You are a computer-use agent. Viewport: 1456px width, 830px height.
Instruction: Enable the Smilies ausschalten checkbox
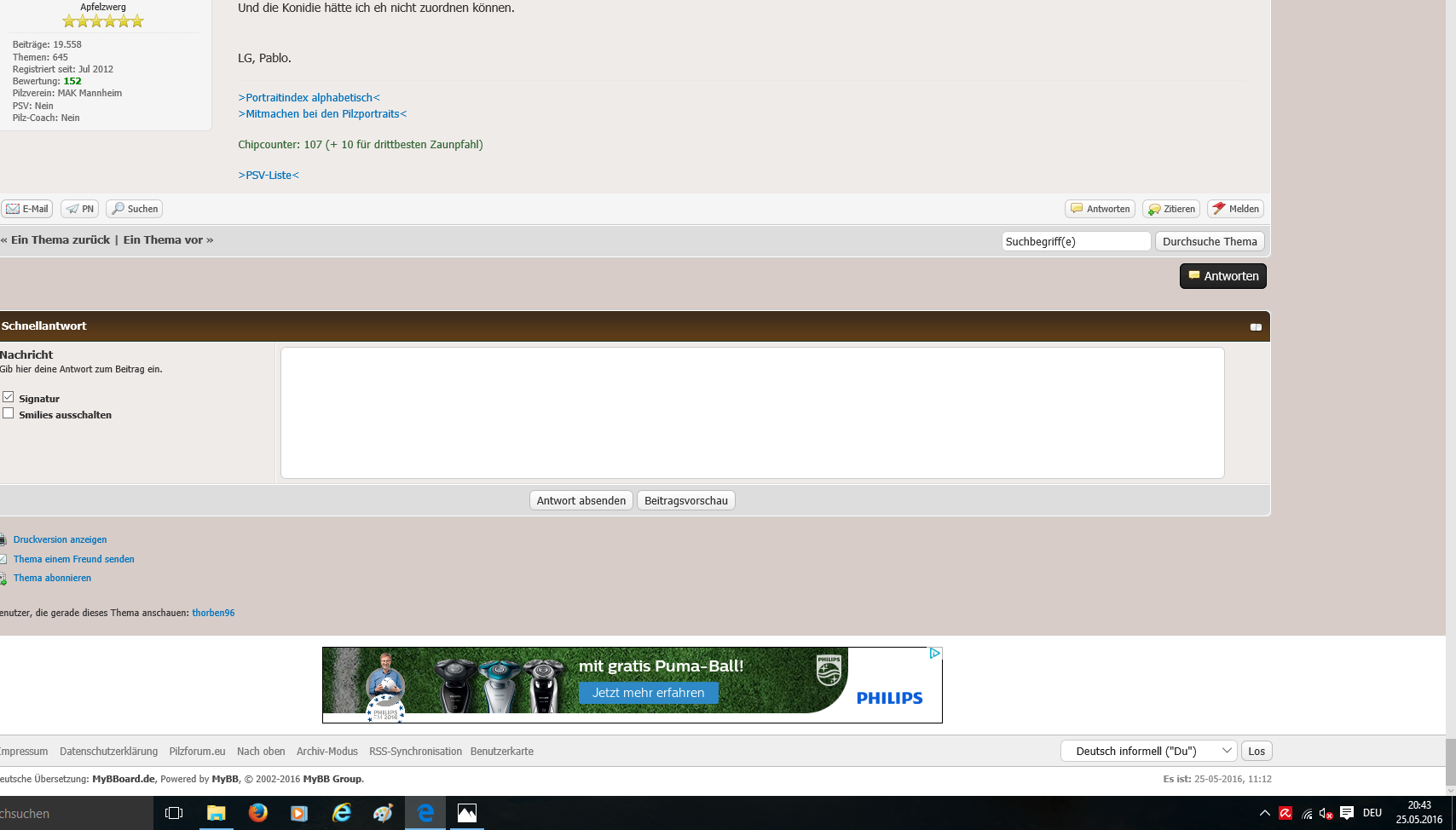[9, 413]
